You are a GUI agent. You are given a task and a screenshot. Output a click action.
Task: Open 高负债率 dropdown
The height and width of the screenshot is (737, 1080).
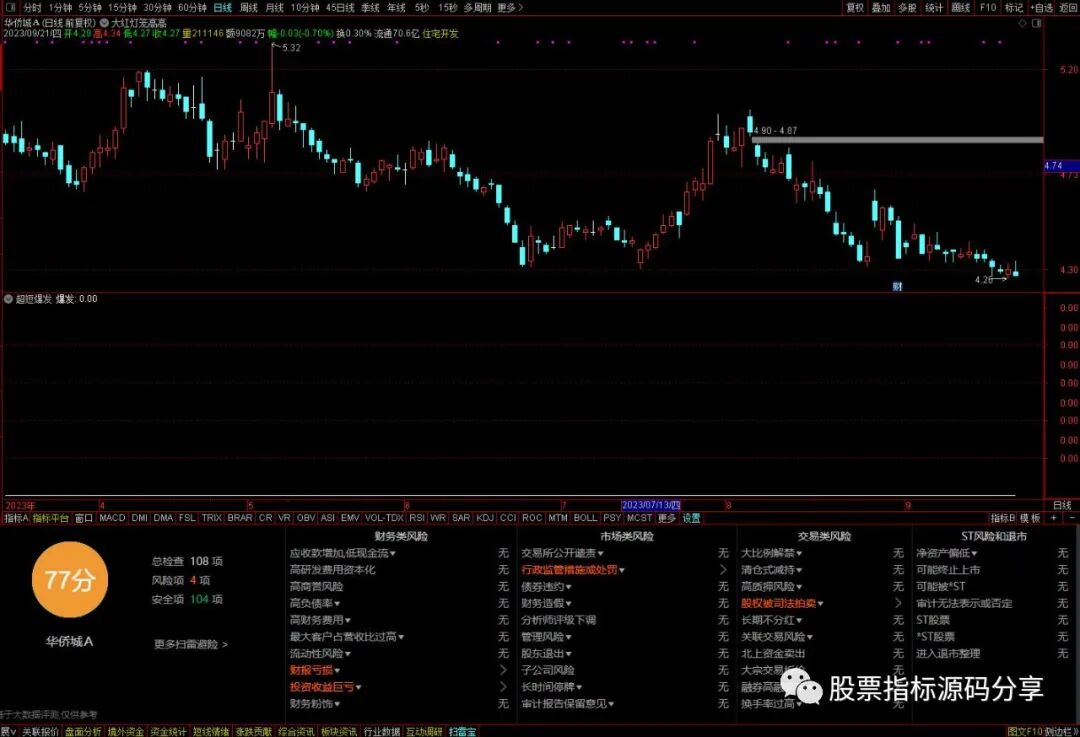pyautogui.click(x=314, y=603)
